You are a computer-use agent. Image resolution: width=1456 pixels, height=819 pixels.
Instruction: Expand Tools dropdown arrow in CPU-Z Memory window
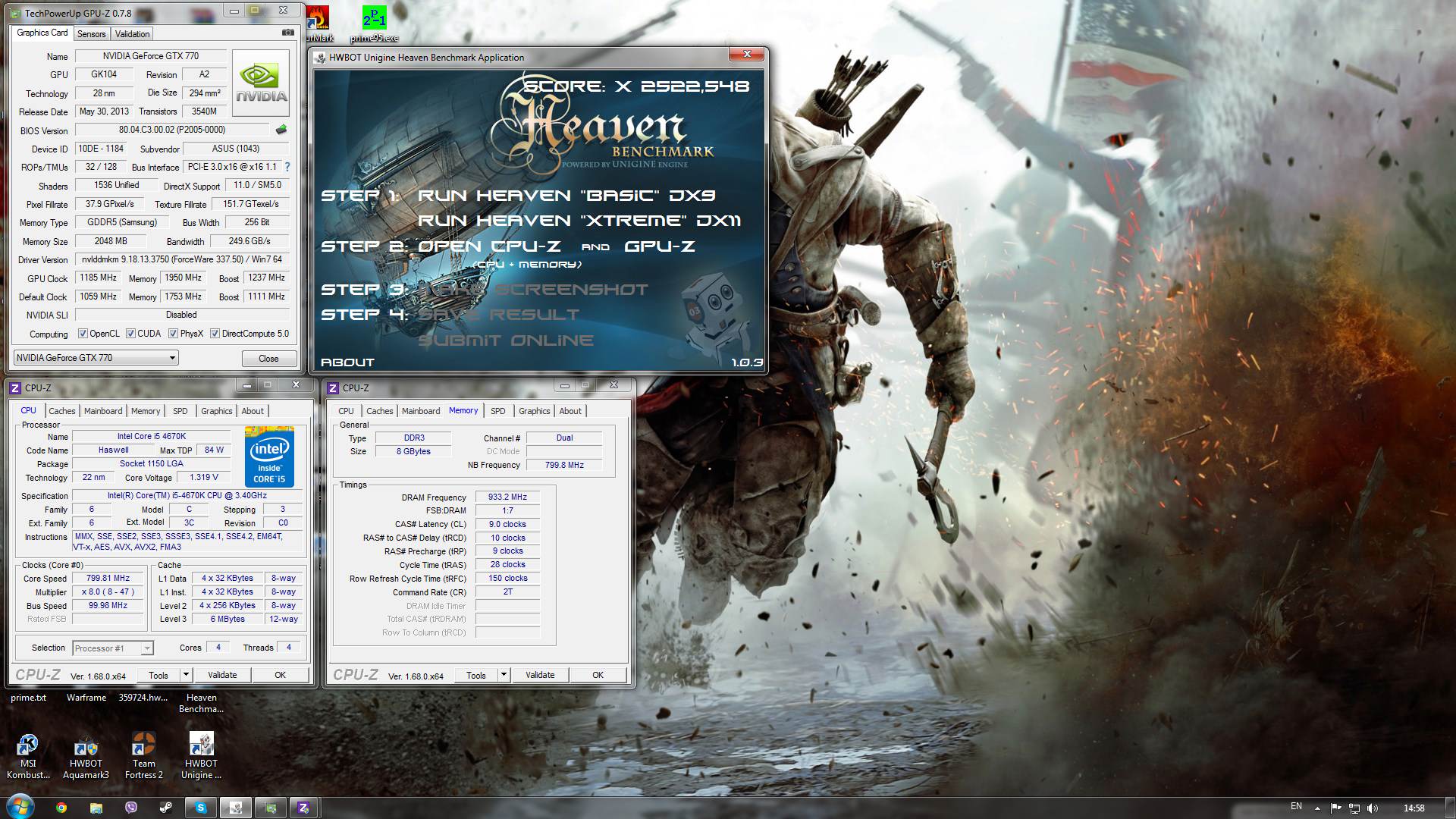tap(503, 675)
